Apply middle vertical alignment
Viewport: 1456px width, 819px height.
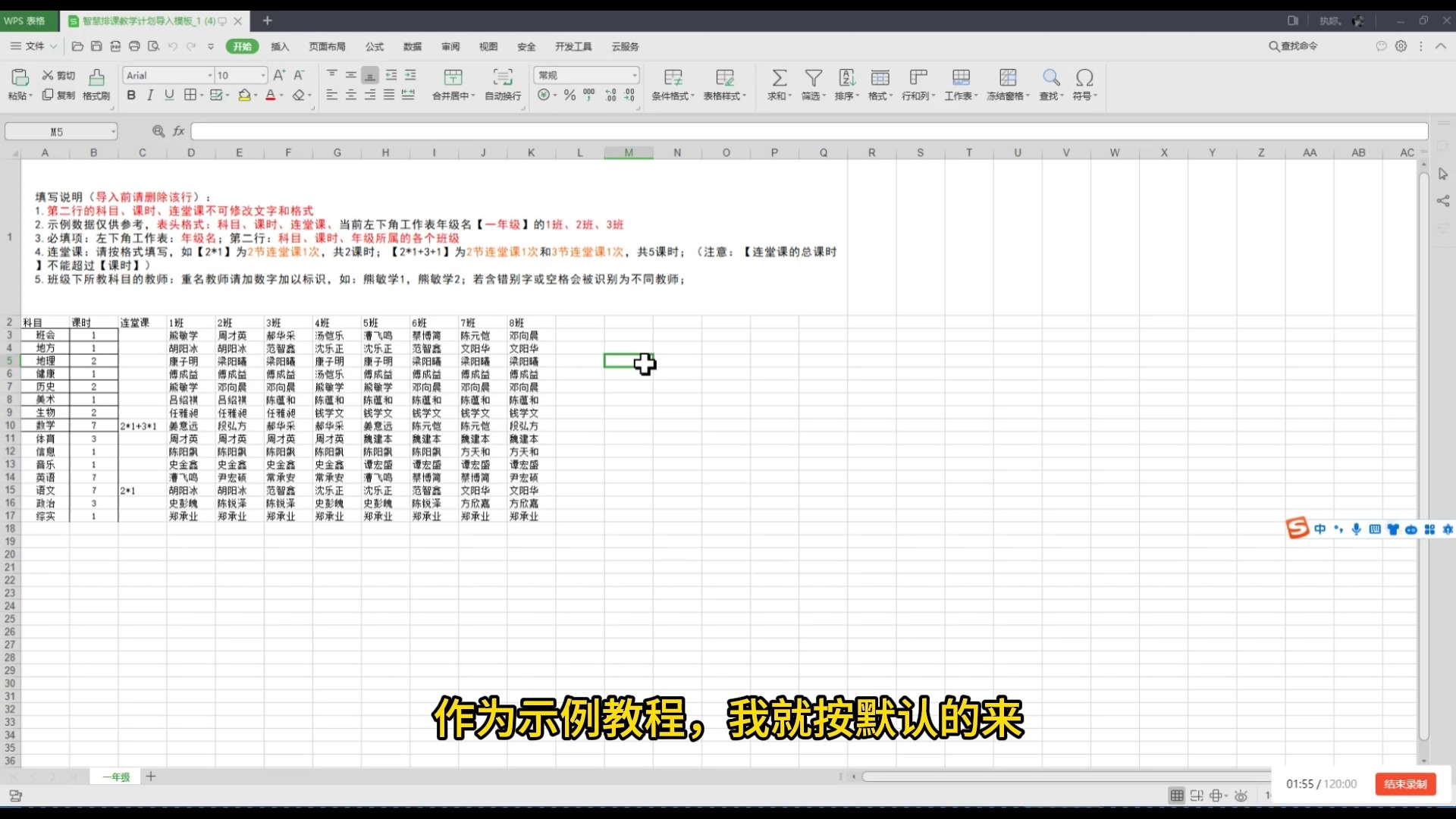pos(351,75)
